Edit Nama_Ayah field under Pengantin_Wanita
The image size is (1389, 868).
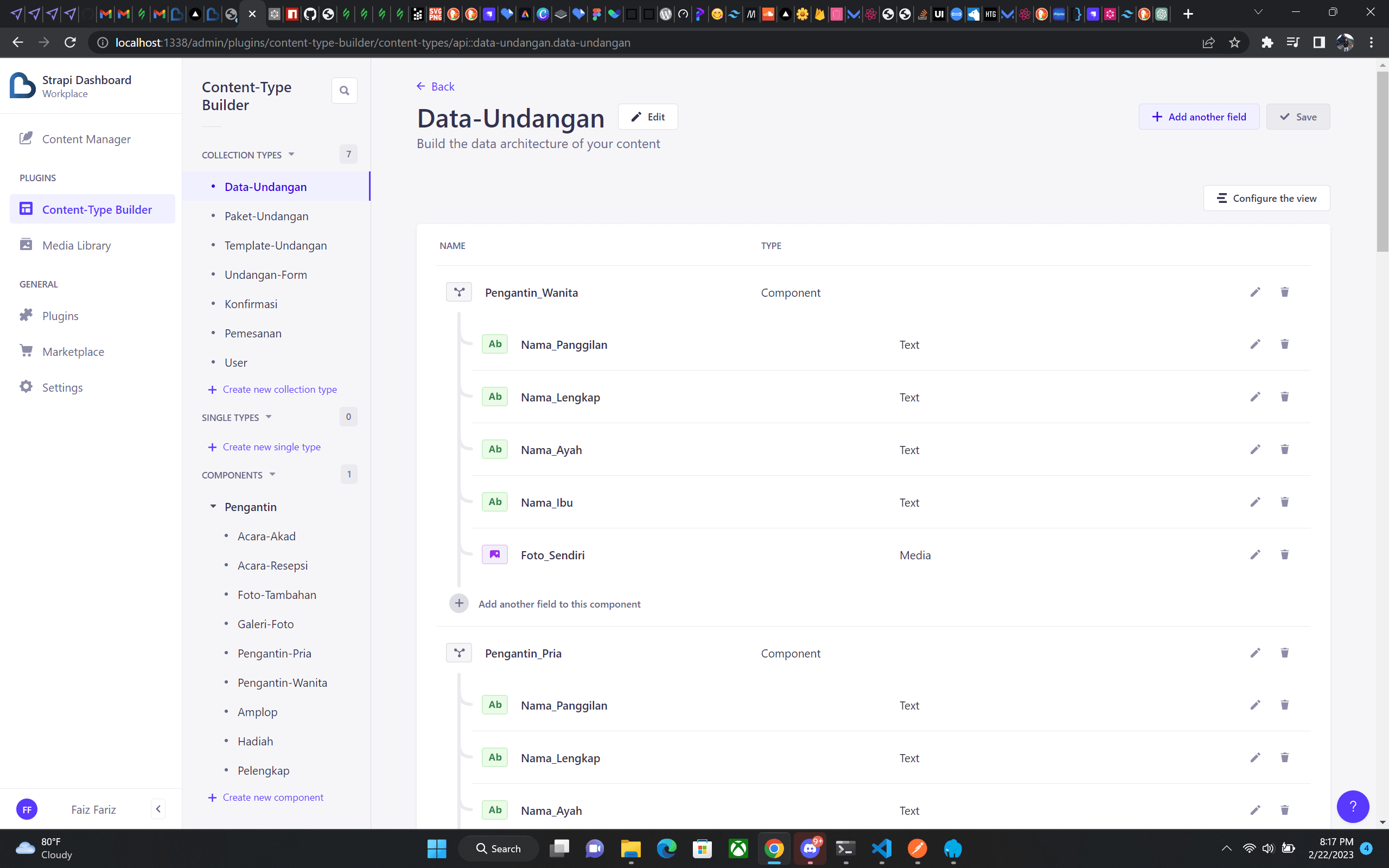(1256, 450)
